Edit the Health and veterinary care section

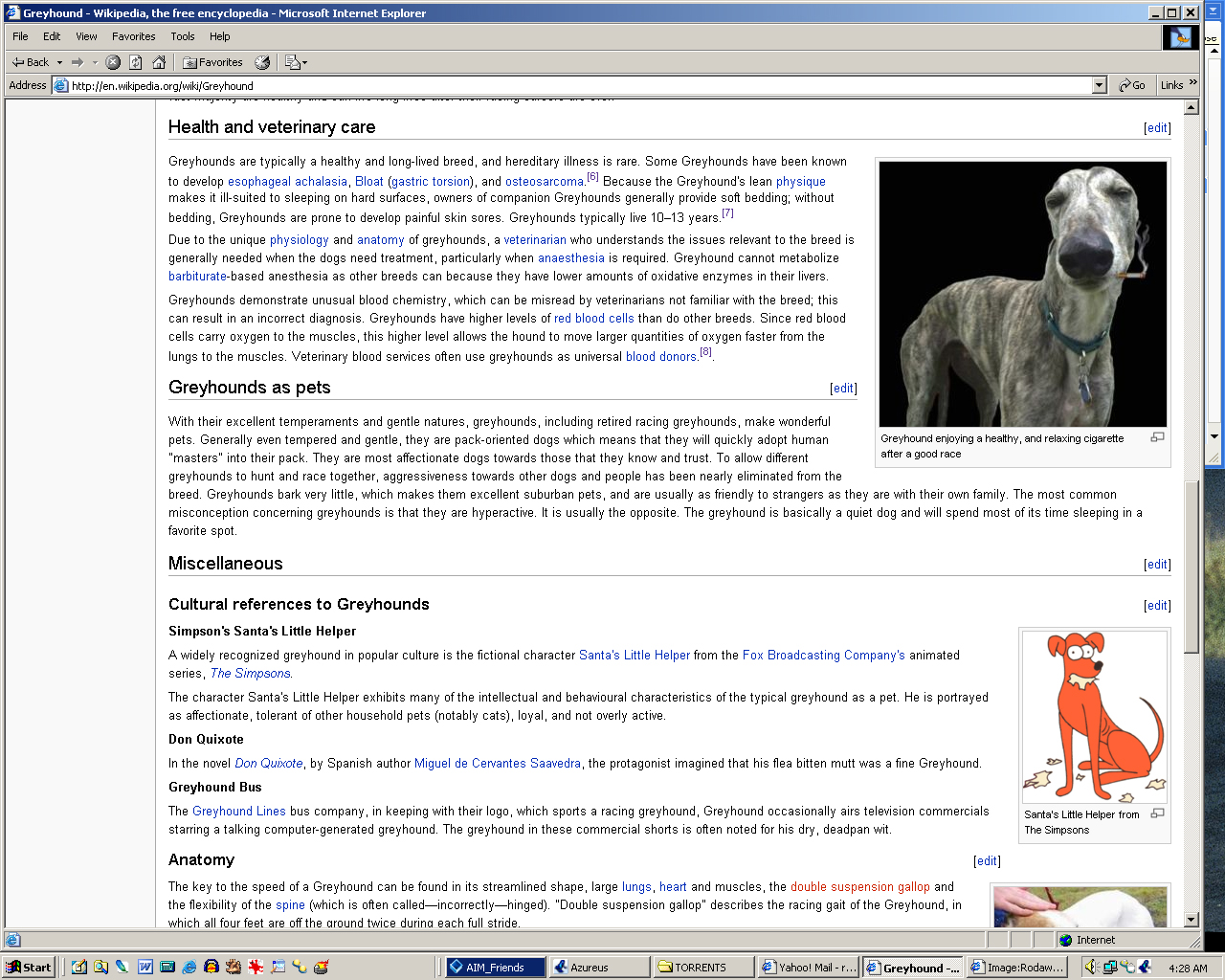pyautogui.click(x=1157, y=128)
